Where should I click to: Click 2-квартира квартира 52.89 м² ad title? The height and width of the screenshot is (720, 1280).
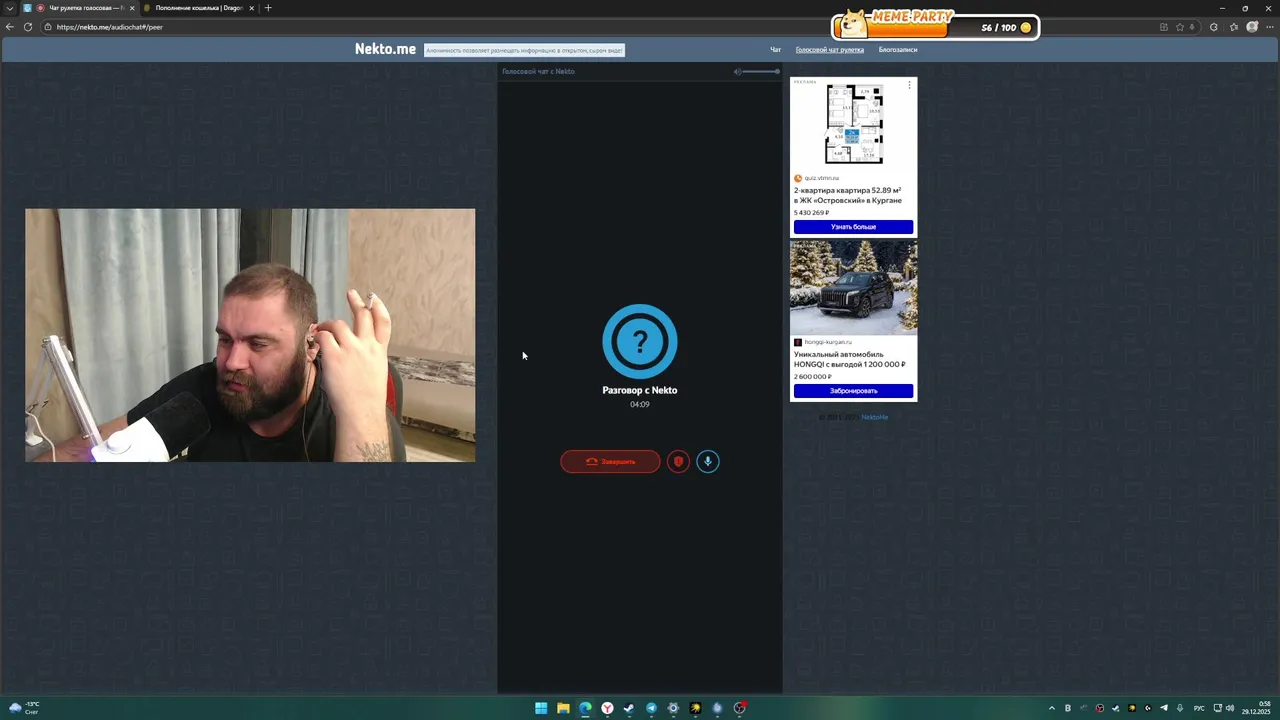[x=848, y=195]
